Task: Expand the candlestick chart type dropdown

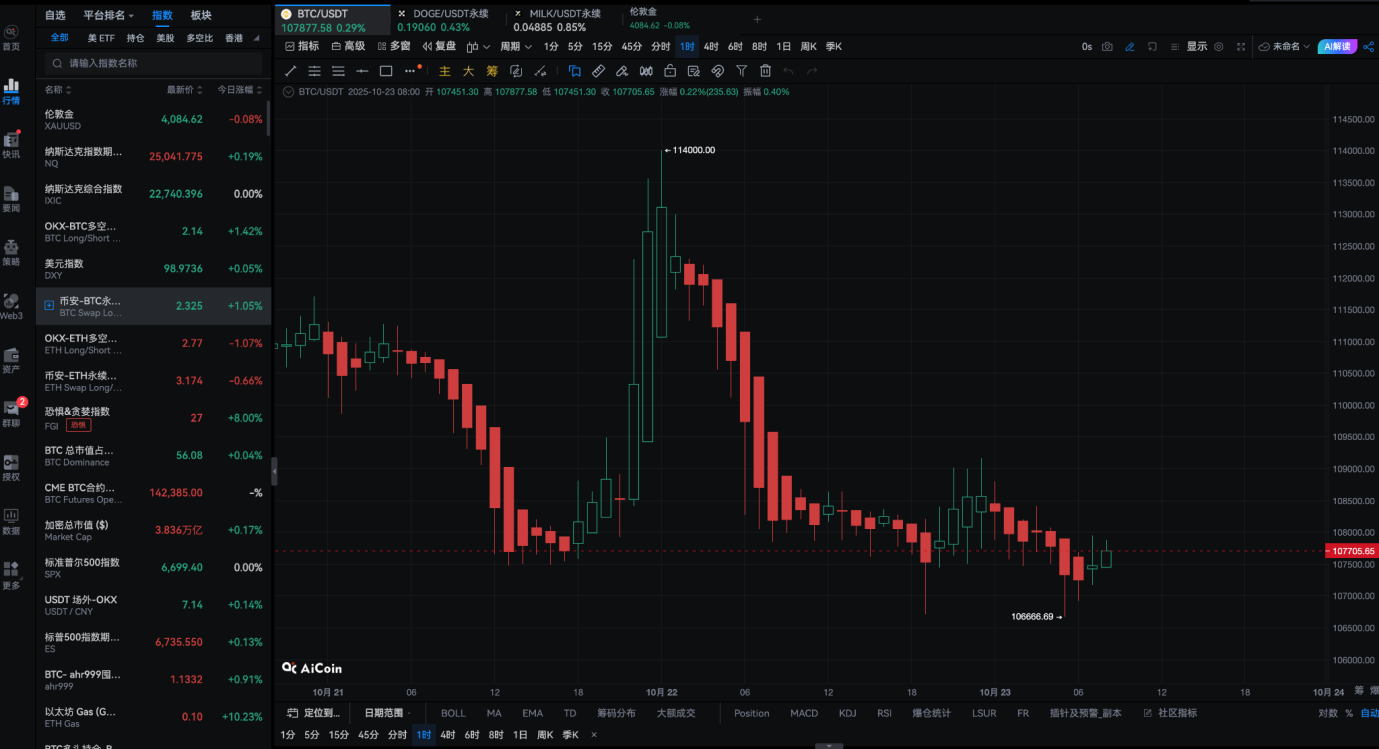Action: [479, 46]
